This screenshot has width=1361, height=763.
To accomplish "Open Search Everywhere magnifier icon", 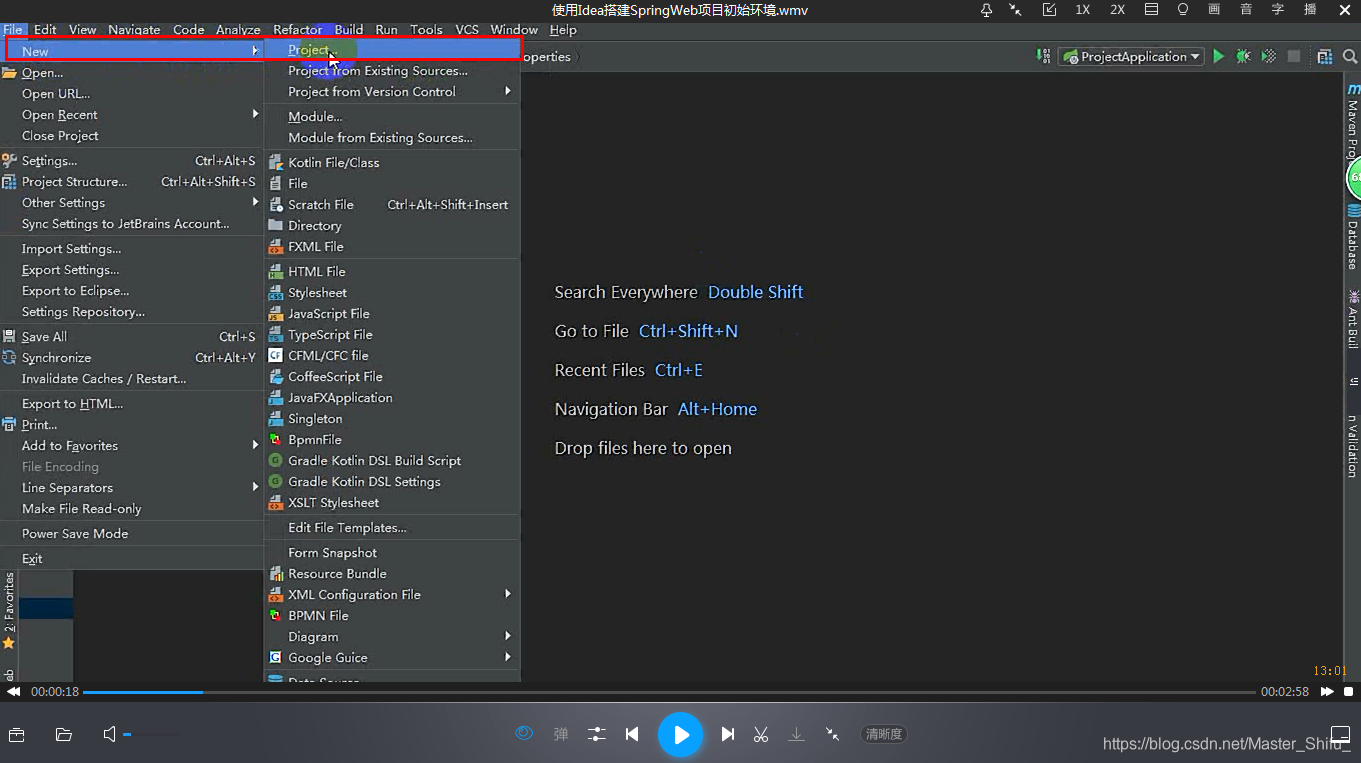I will 1350,57.
